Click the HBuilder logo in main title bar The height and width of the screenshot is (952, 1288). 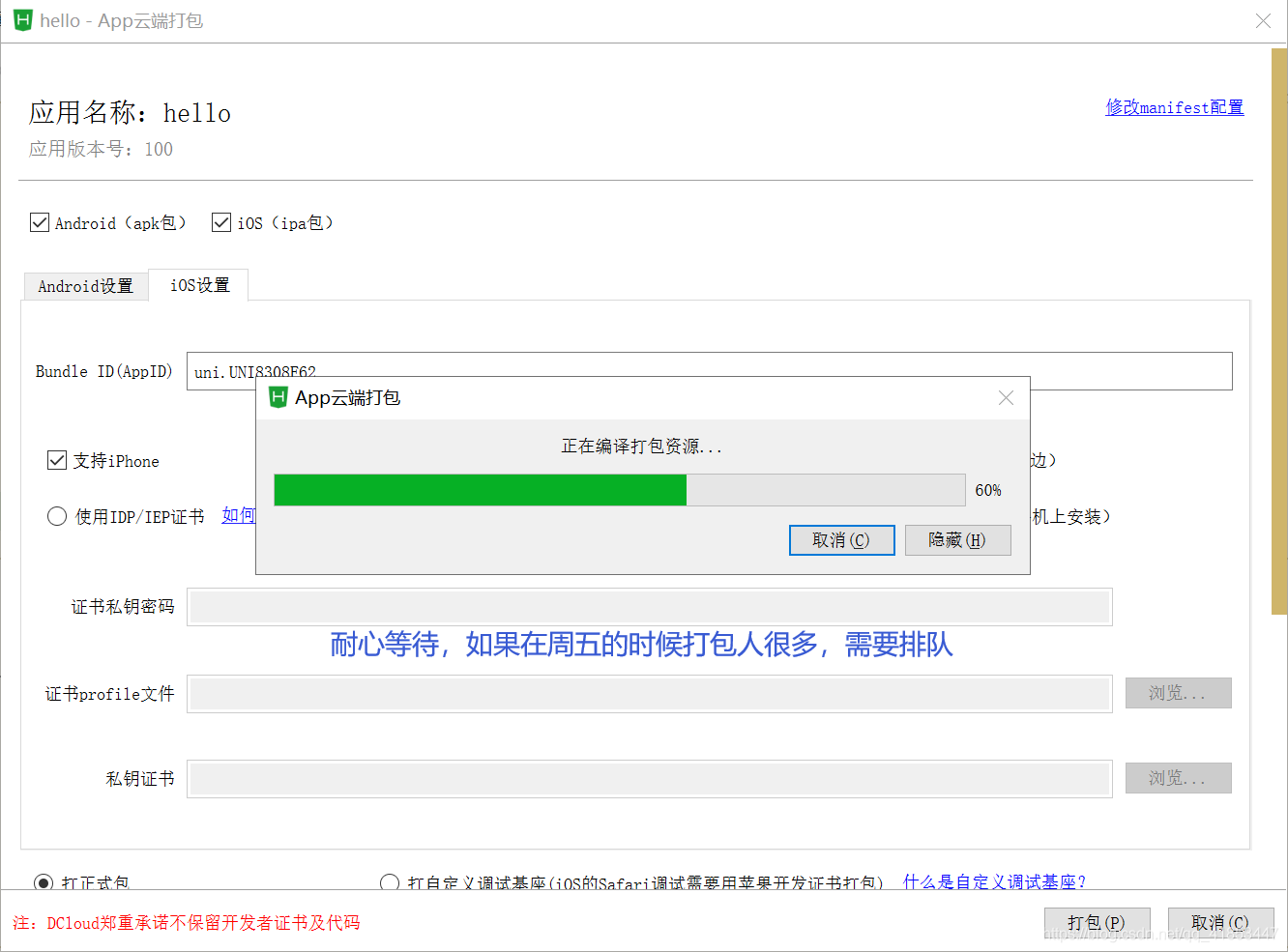pyautogui.click(x=22, y=20)
